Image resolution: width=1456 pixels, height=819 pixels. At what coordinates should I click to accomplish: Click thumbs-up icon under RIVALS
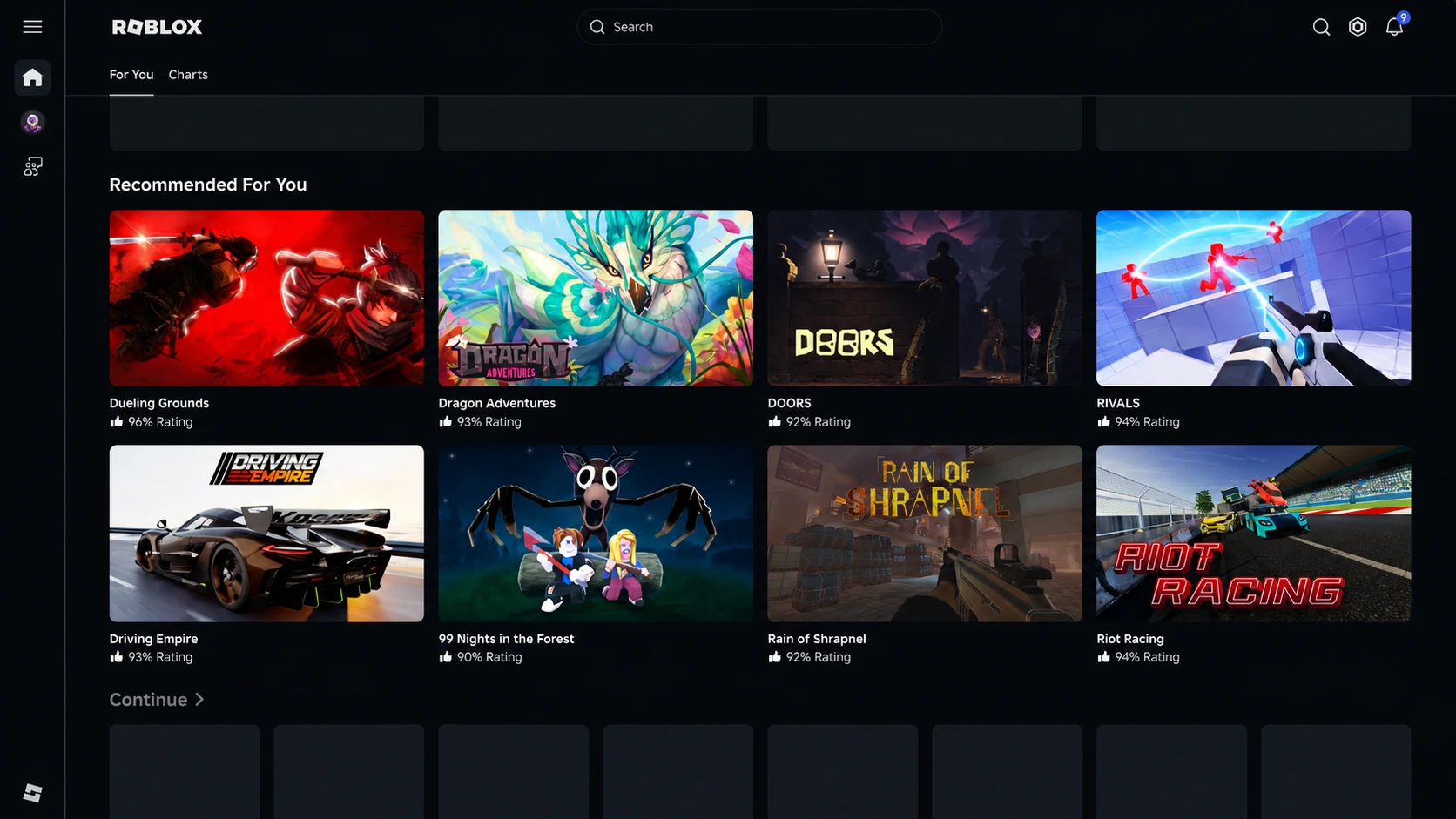(x=1103, y=421)
